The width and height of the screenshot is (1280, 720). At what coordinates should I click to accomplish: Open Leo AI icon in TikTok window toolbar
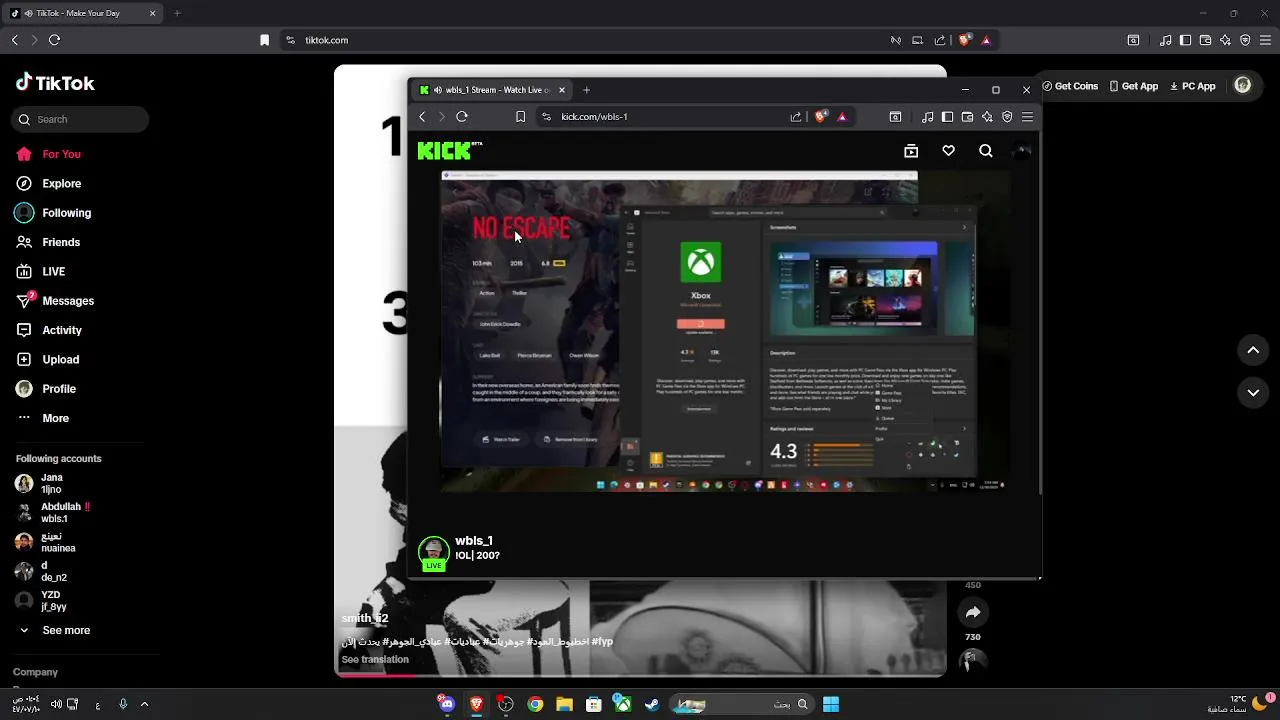coord(1225,40)
